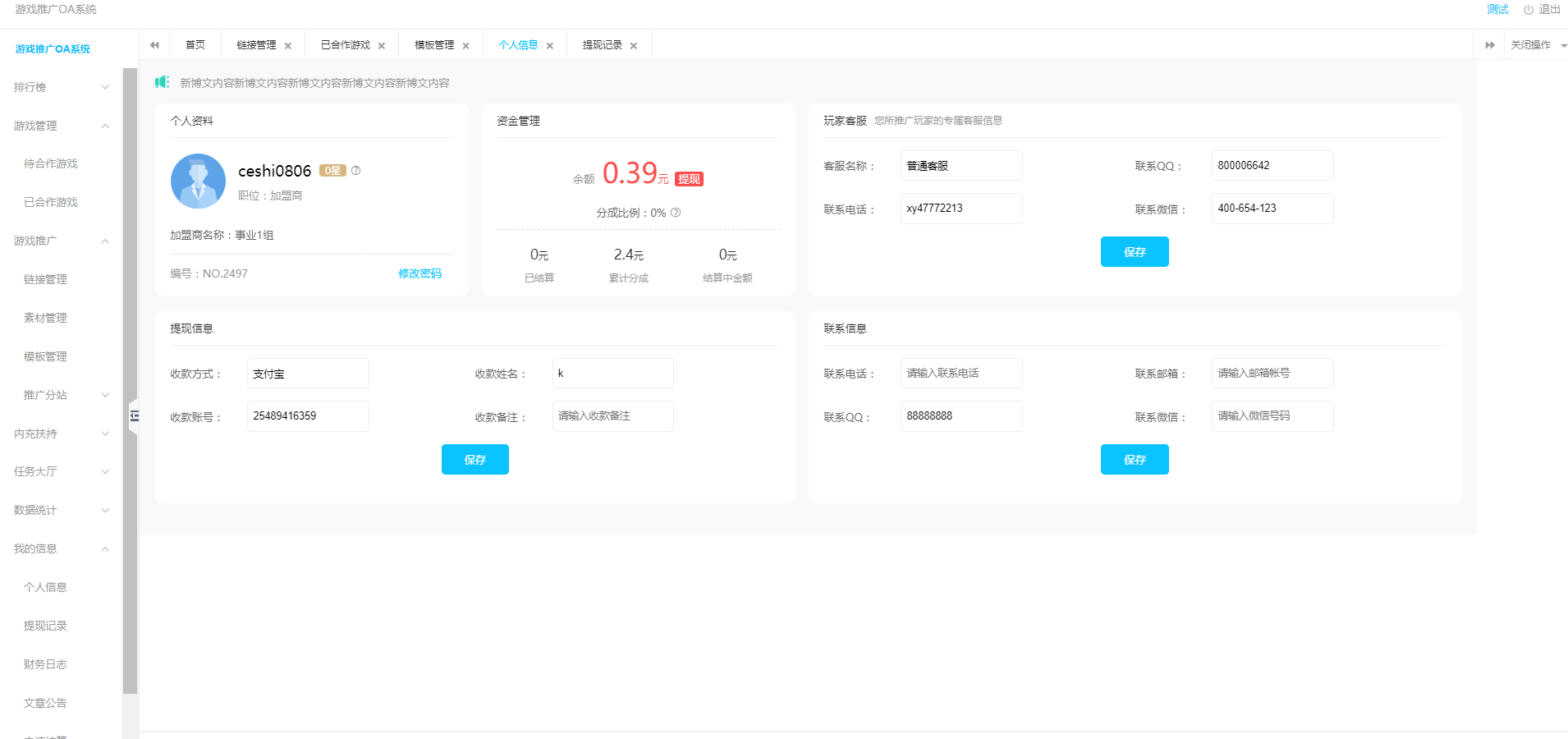Click the red 提现 withdraw button
The width and height of the screenshot is (1568, 739).
pyautogui.click(x=689, y=179)
